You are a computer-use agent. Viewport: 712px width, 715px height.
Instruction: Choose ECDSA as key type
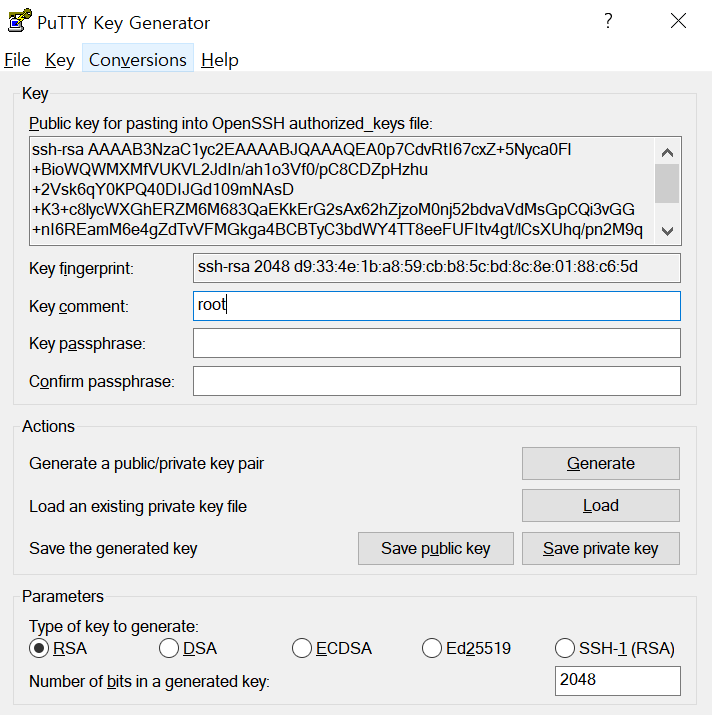pyautogui.click(x=302, y=649)
